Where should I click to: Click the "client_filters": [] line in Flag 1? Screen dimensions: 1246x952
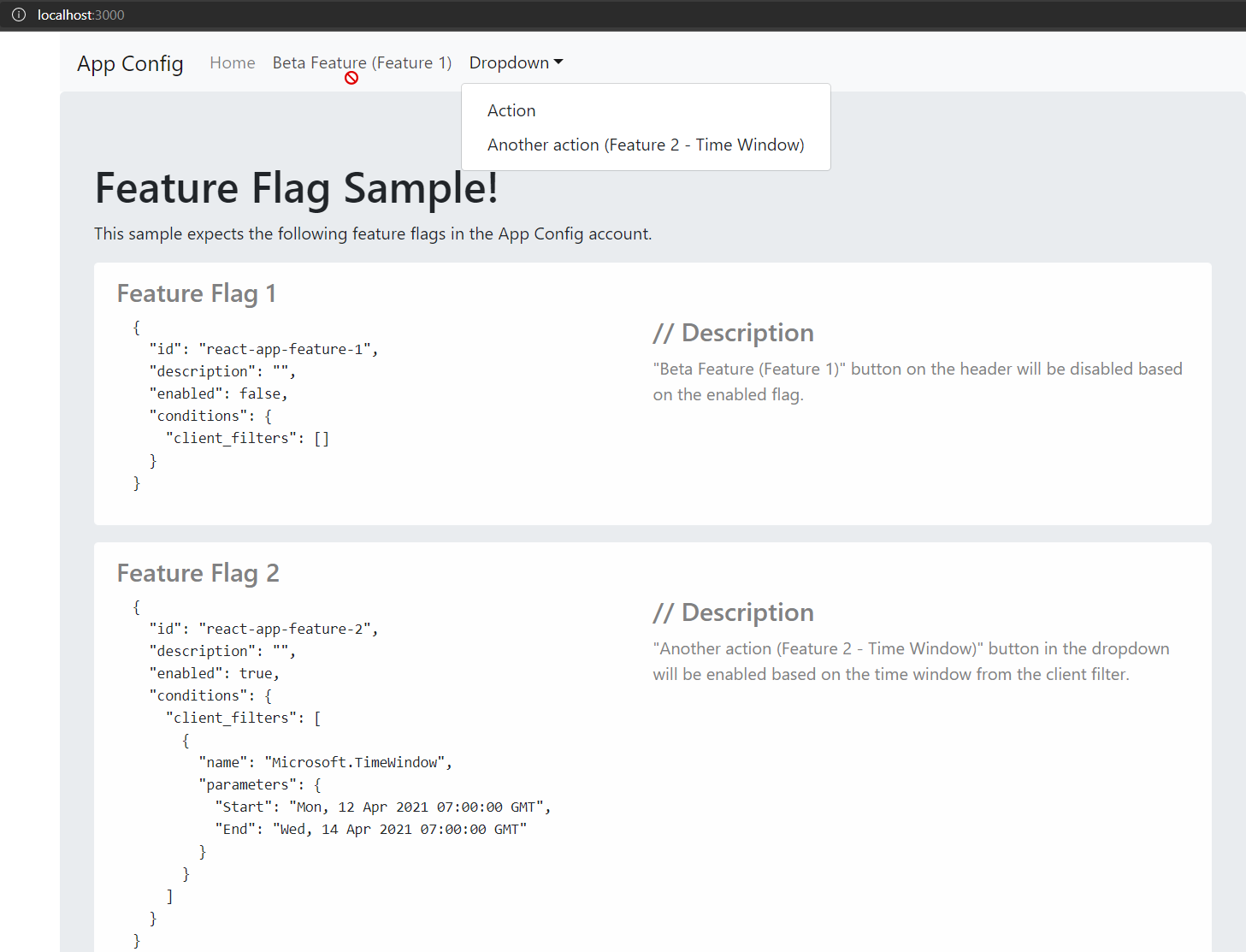coord(248,438)
